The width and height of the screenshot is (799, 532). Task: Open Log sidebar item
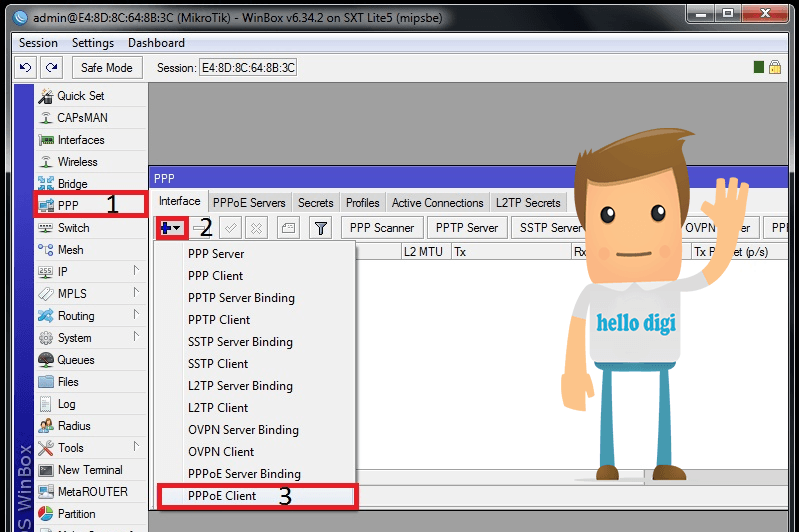(91, 404)
